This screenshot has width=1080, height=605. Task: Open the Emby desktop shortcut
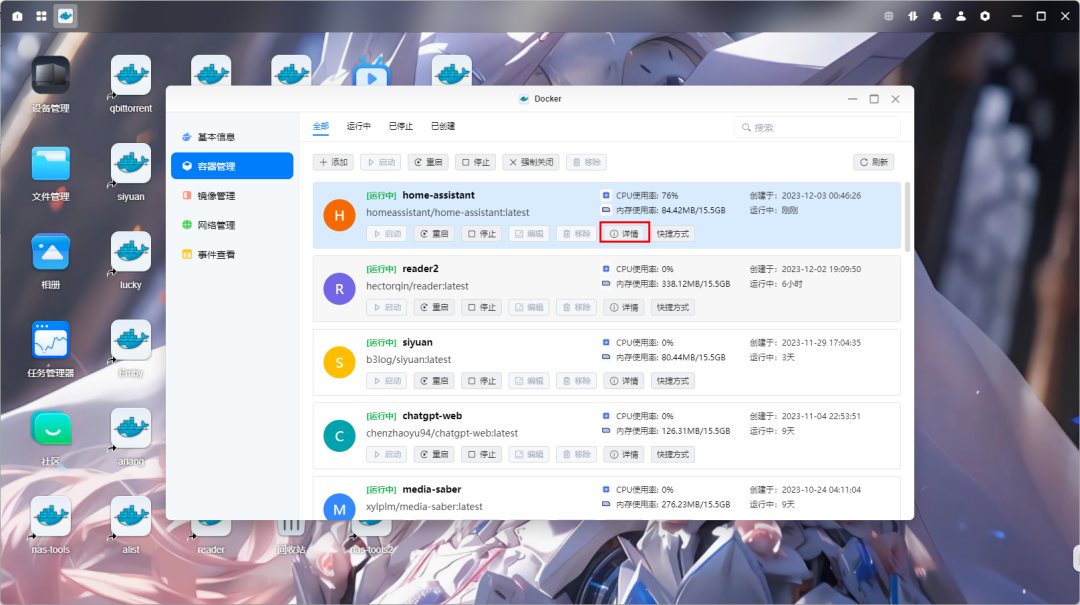pos(130,340)
